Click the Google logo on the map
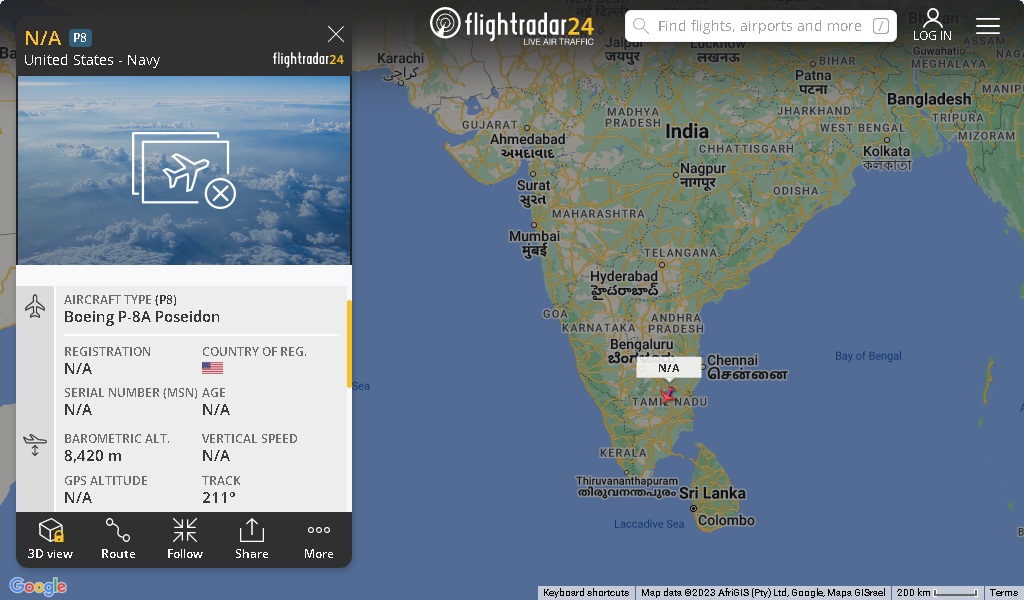 [38, 586]
